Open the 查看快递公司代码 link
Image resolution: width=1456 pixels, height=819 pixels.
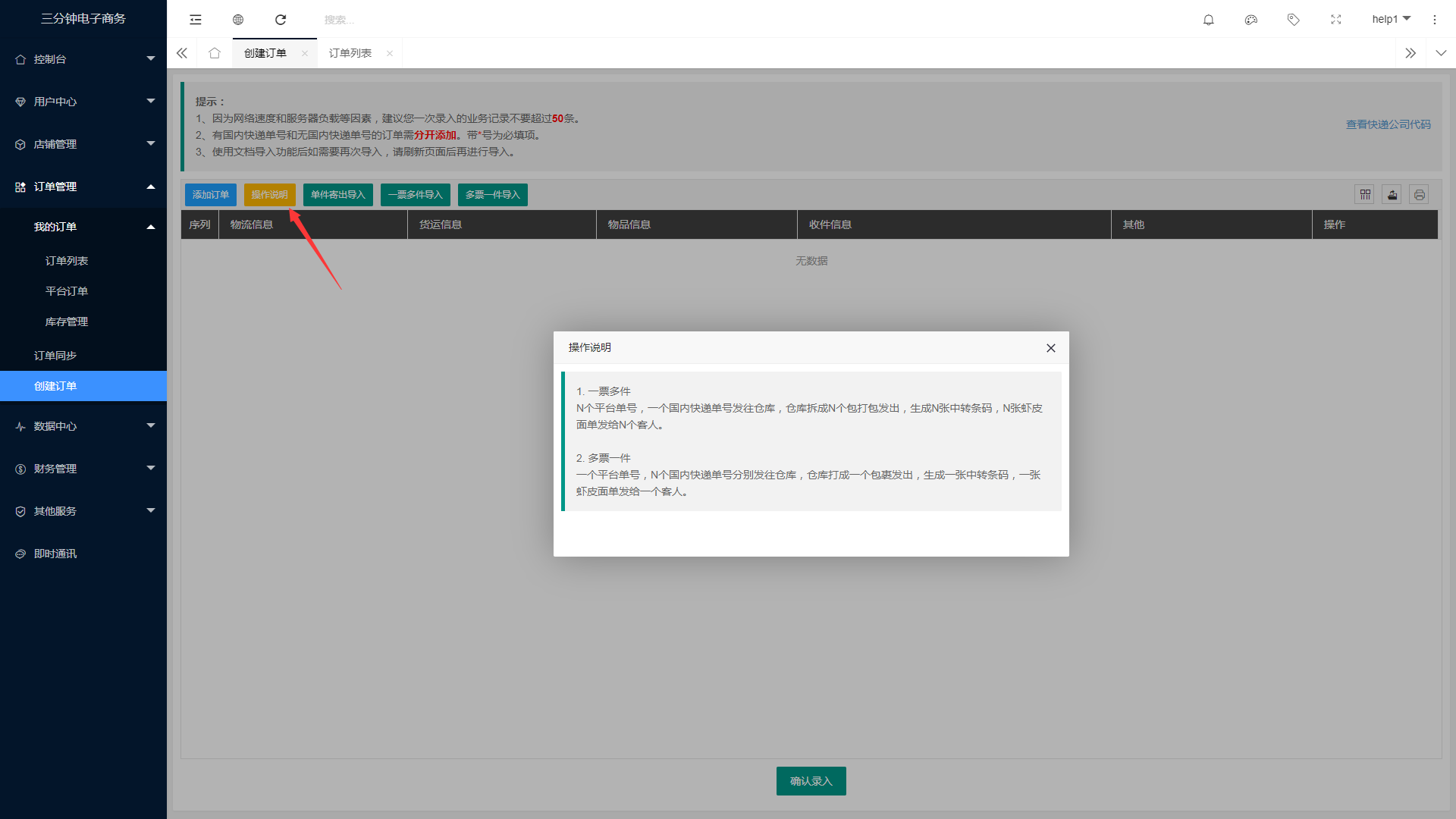tap(1388, 124)
